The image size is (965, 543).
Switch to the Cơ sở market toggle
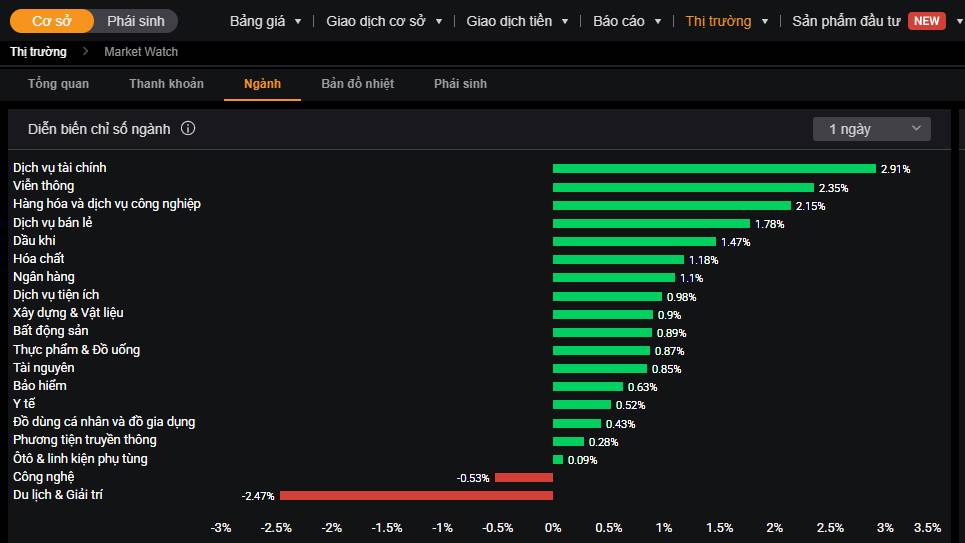tap(51, 21)
